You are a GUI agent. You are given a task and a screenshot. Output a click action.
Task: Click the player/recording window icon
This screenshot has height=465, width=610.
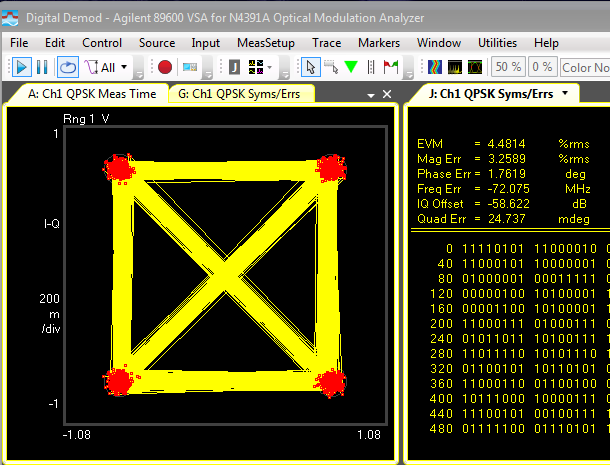pos(190,67)
